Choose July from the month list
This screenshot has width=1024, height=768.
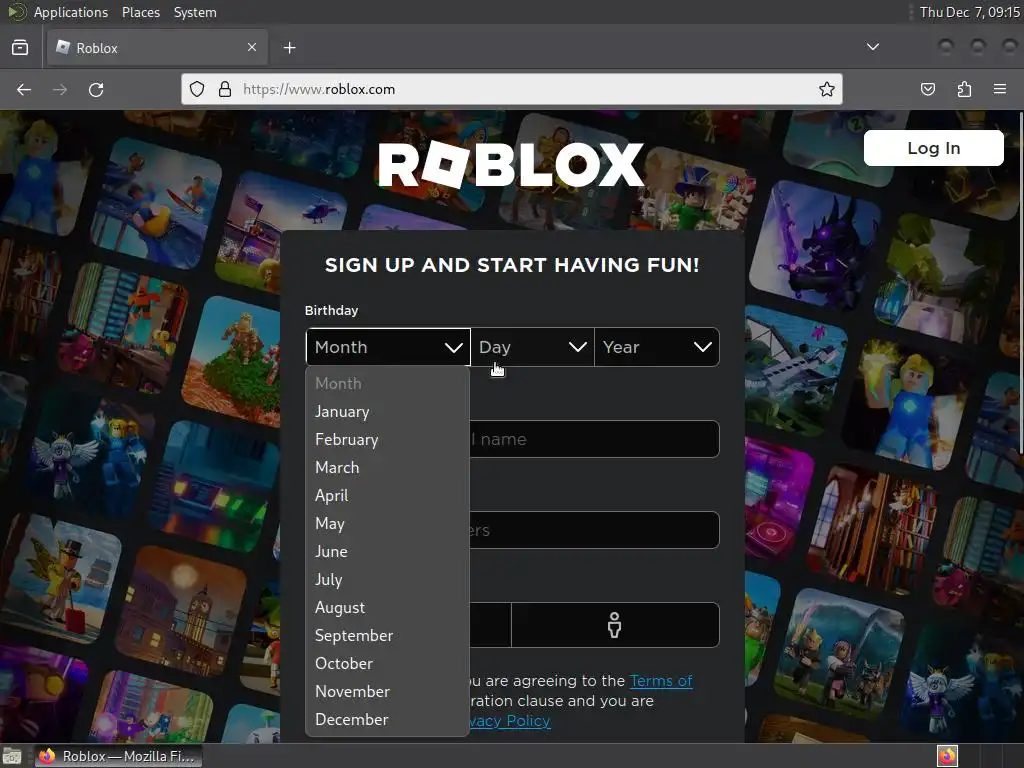click(387, 580)
